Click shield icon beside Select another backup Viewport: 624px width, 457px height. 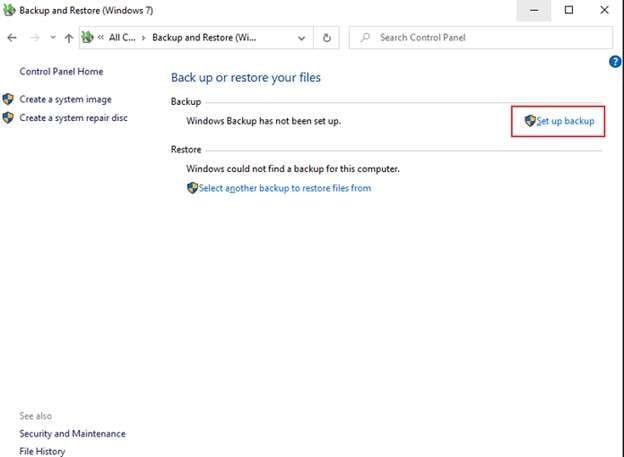pyautogui.click(x=193, y=187)
